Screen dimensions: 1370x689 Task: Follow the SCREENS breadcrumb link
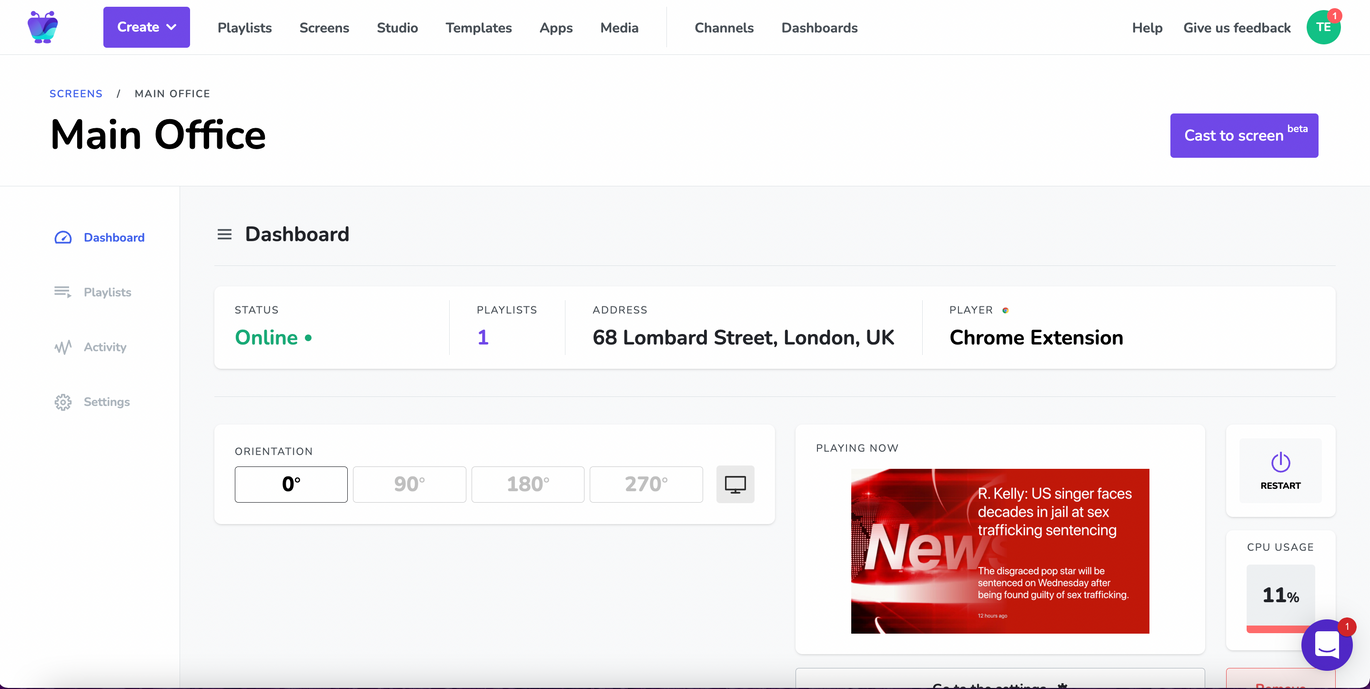[76, 94]
